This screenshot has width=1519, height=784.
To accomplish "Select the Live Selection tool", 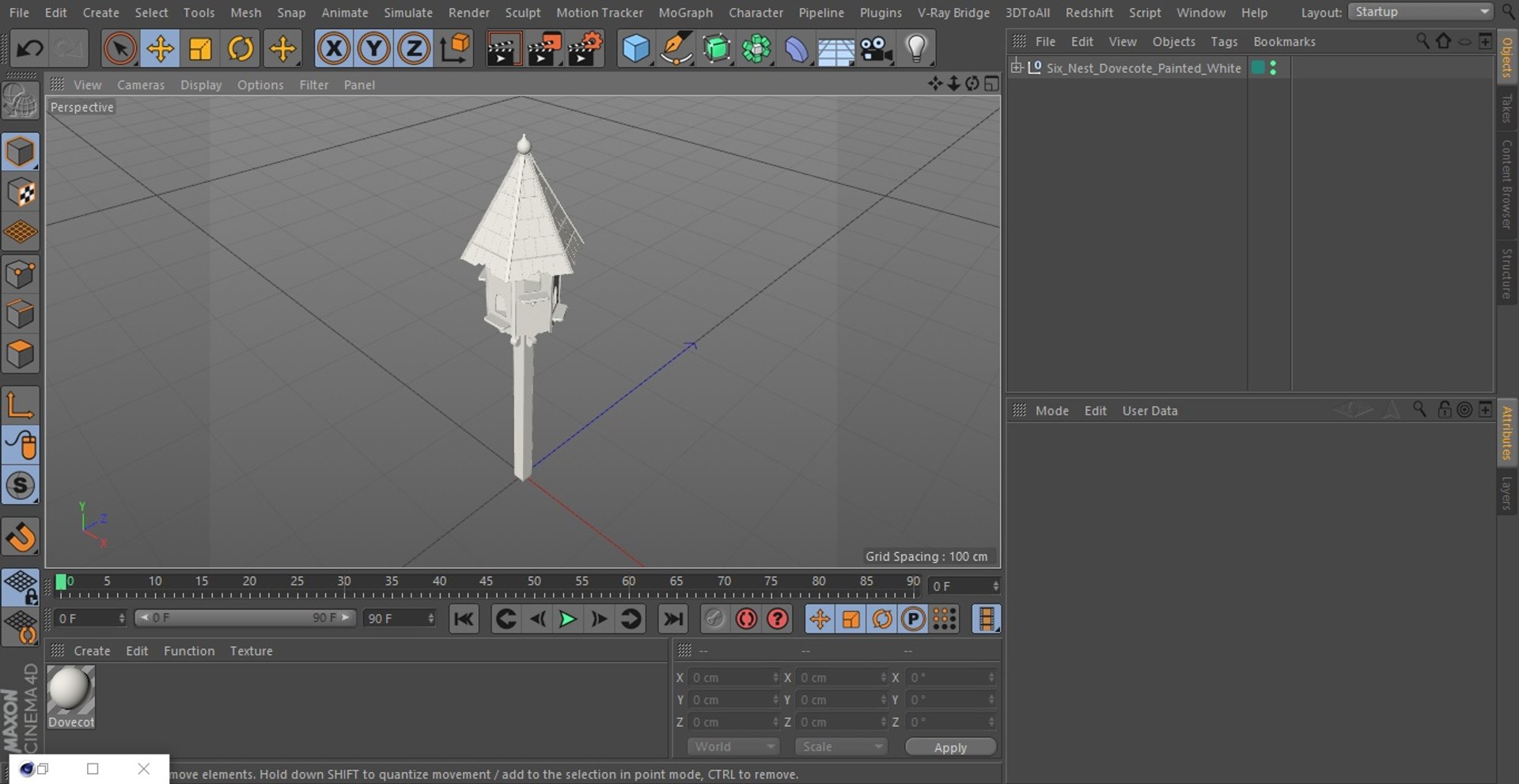I will pos(119,49).
